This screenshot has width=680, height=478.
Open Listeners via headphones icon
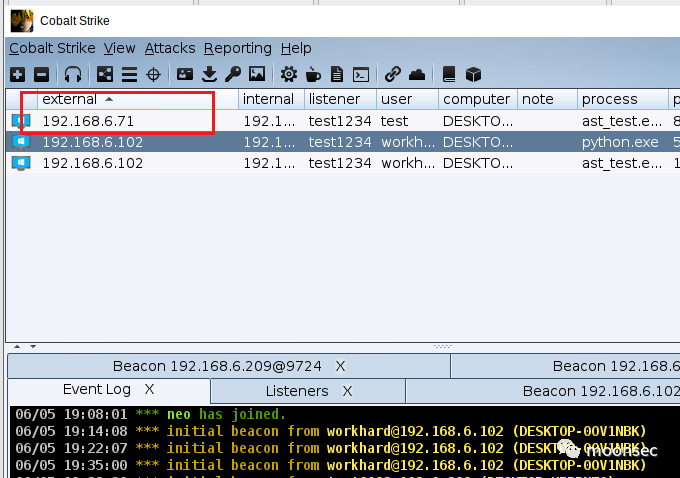[73, 75]
